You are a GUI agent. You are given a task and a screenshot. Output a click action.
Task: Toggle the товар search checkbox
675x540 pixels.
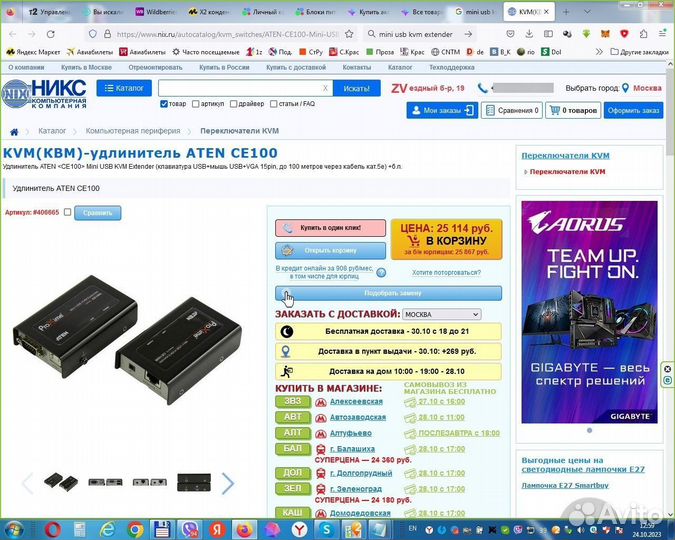coord(164,104)
